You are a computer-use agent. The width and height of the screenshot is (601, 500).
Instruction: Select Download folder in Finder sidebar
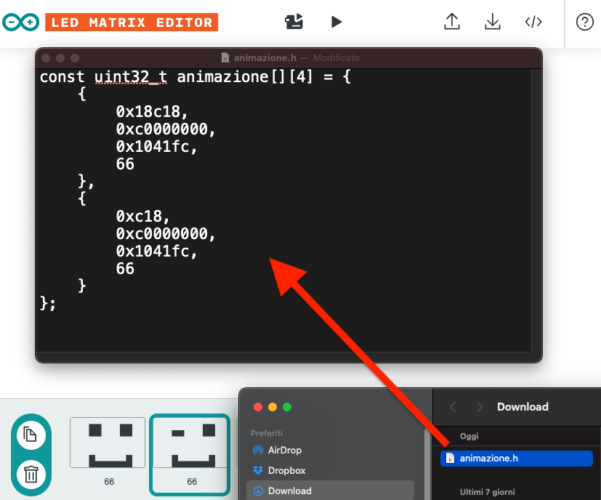coord(290,490)
